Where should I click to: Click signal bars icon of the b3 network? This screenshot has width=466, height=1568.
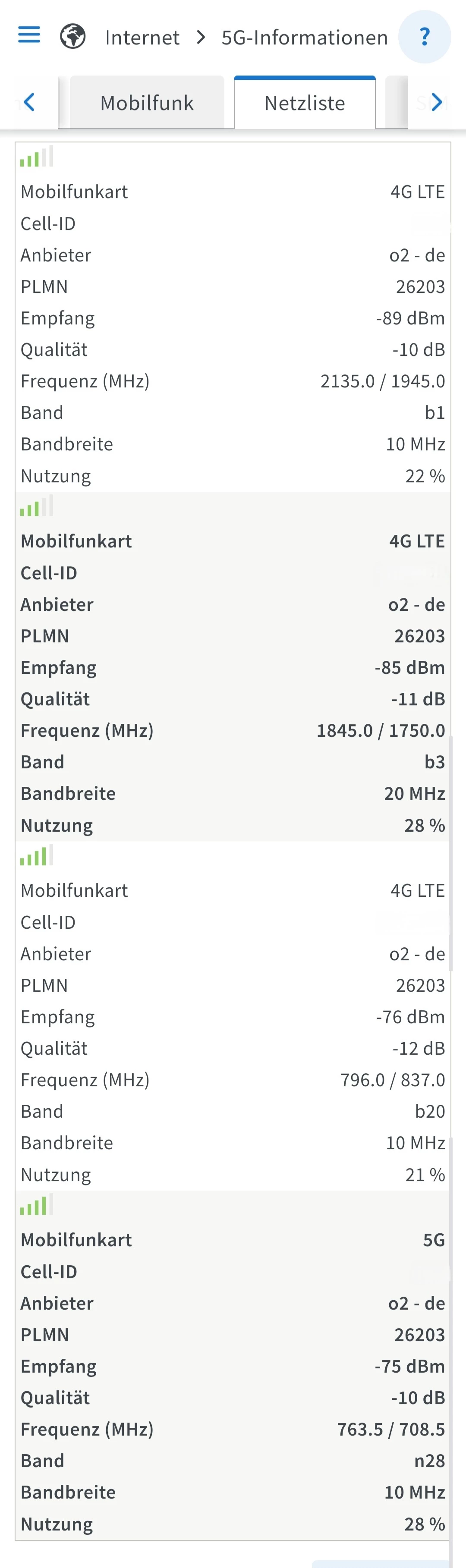click(x=37, y=506)
